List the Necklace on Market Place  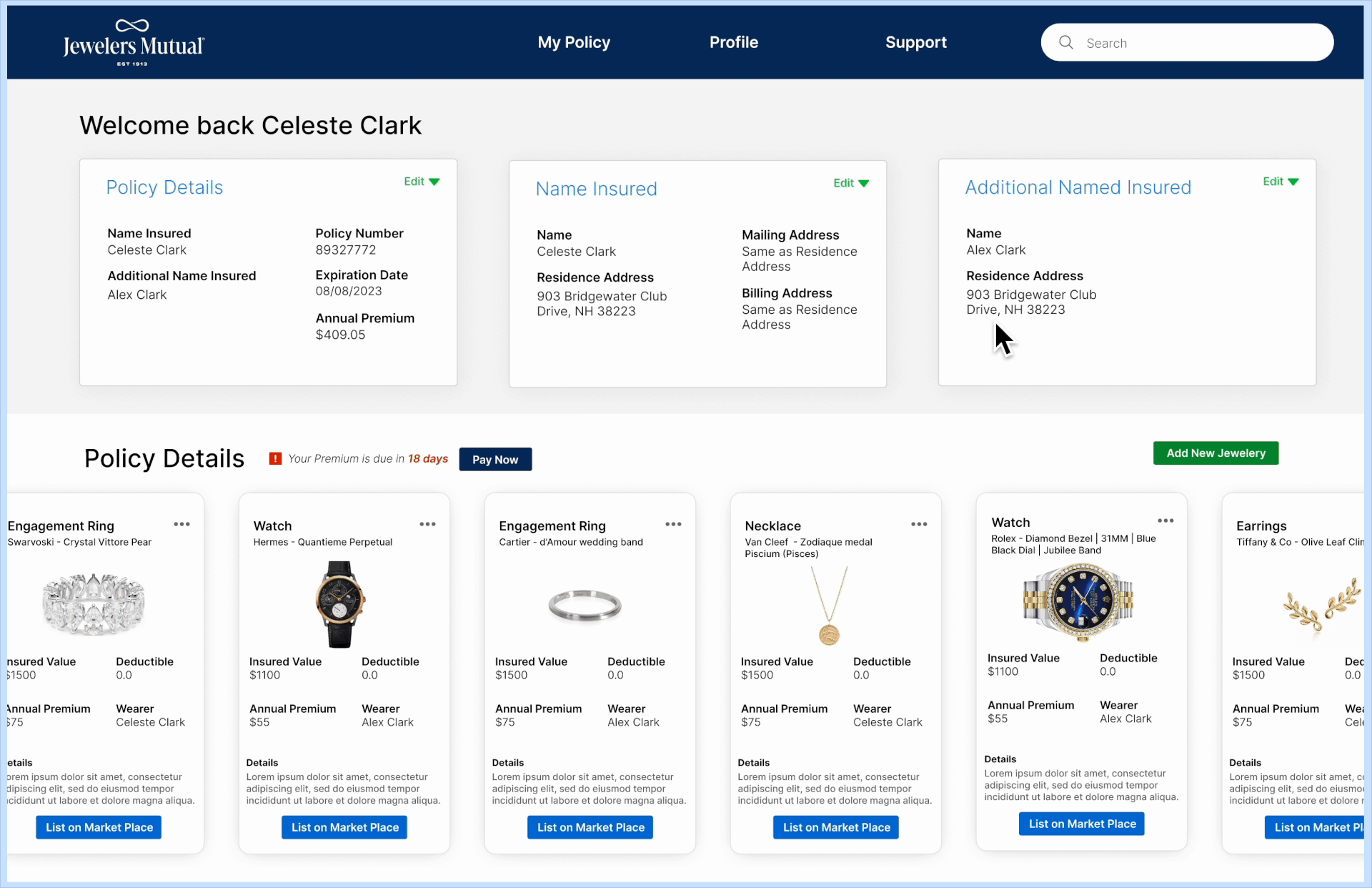pyautogui.click(x=836, y=827)
